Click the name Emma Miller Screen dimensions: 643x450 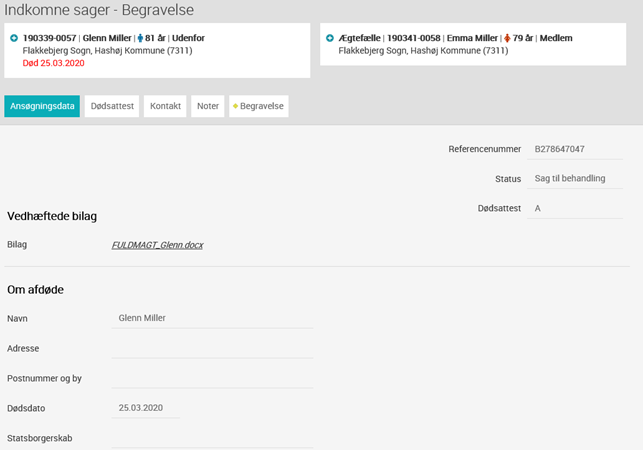[472, 38]
